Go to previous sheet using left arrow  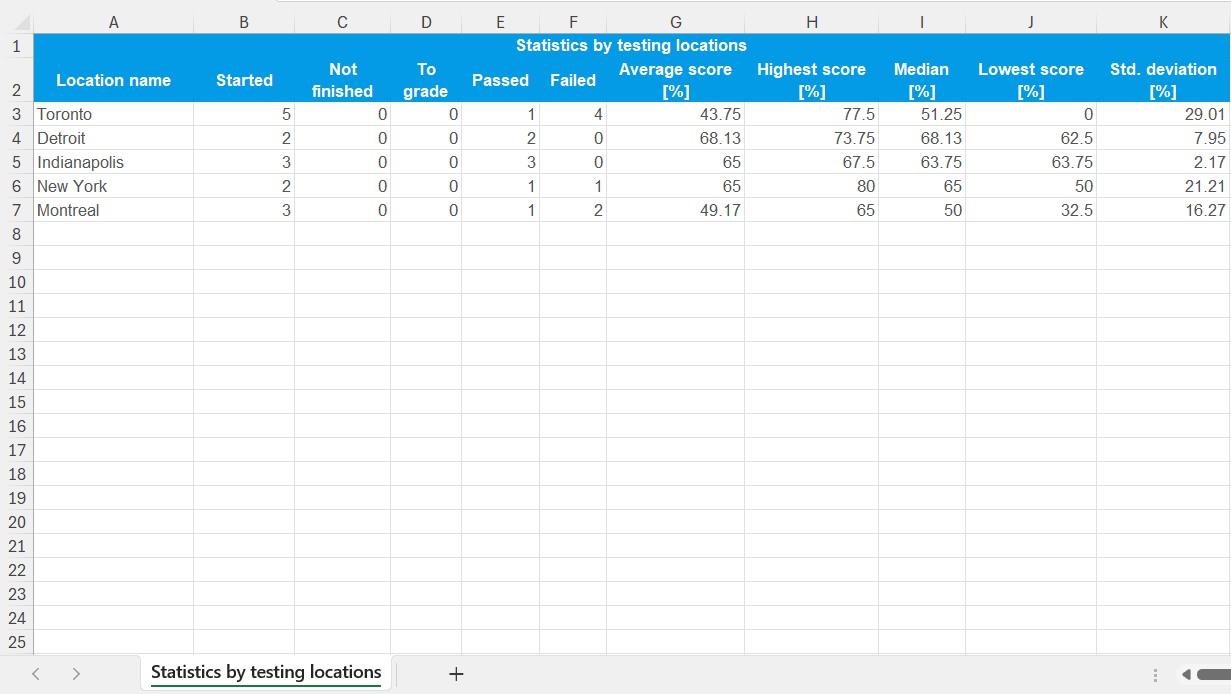click(36, 674)
